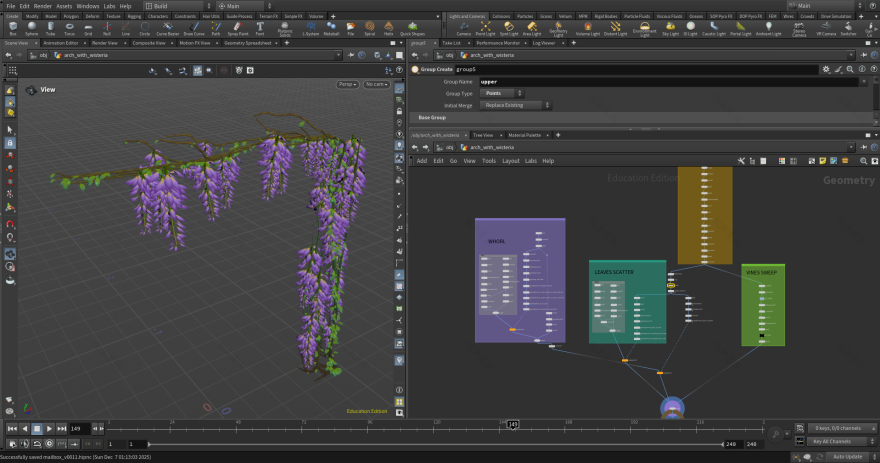Image resolution: width=880 pixels, height=463 pixels.
Task: Choose the Spray Paint shelf tool
Action: pos(239,29)
